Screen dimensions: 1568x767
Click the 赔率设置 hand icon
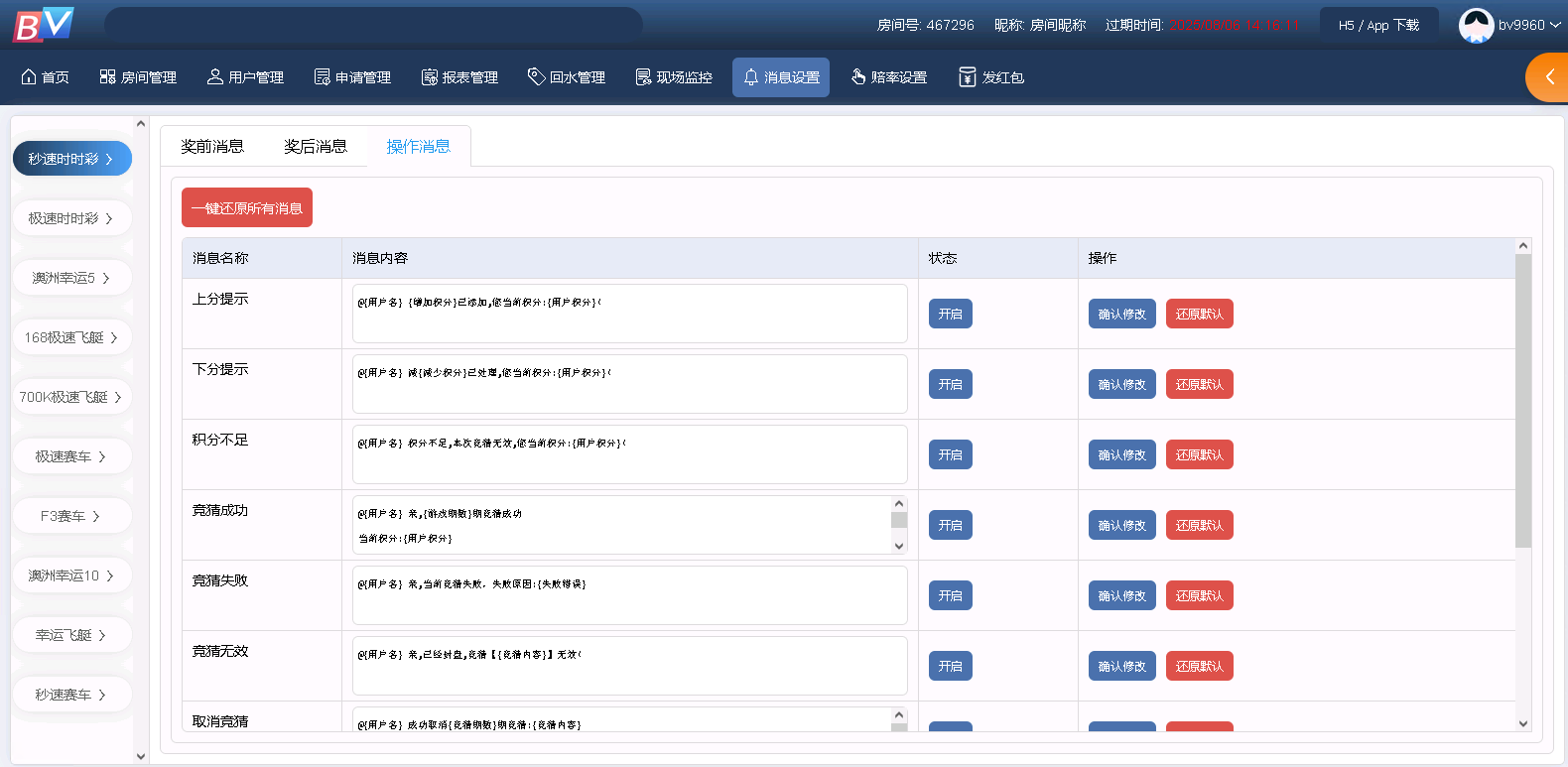[858, 77]
